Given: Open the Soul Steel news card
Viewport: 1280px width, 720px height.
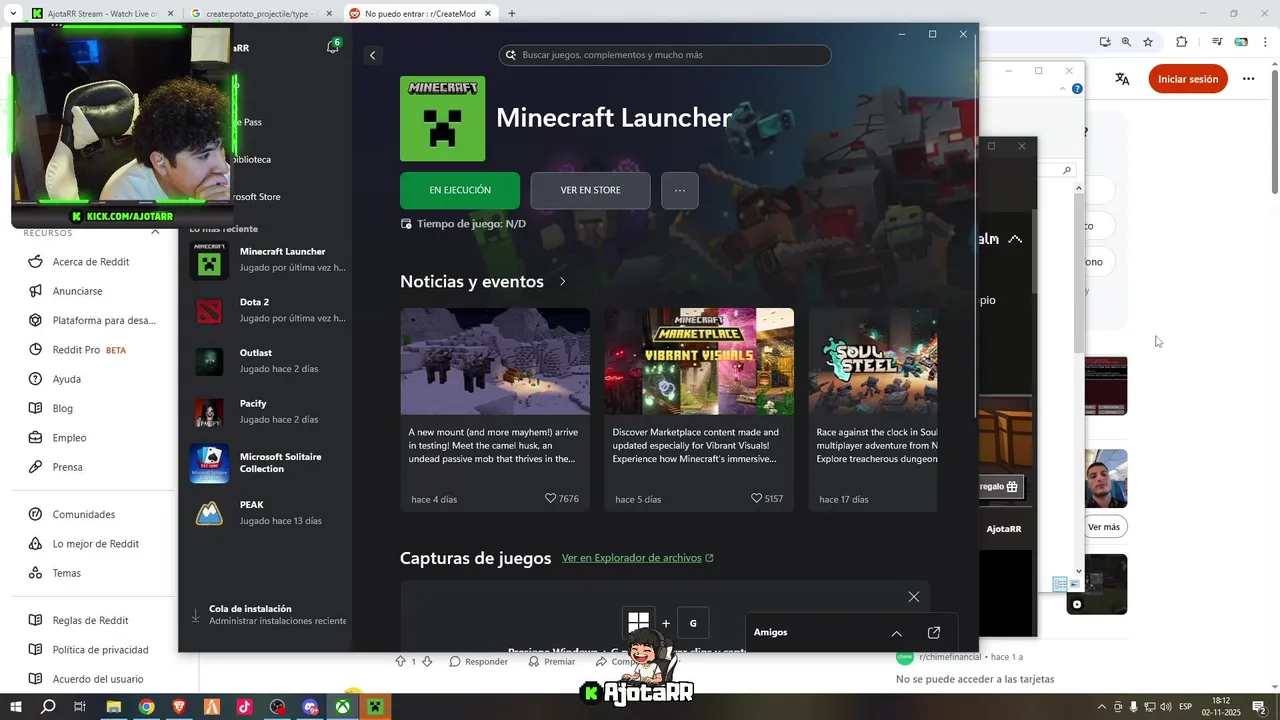Looking at the screenshot, I should 873,410.
